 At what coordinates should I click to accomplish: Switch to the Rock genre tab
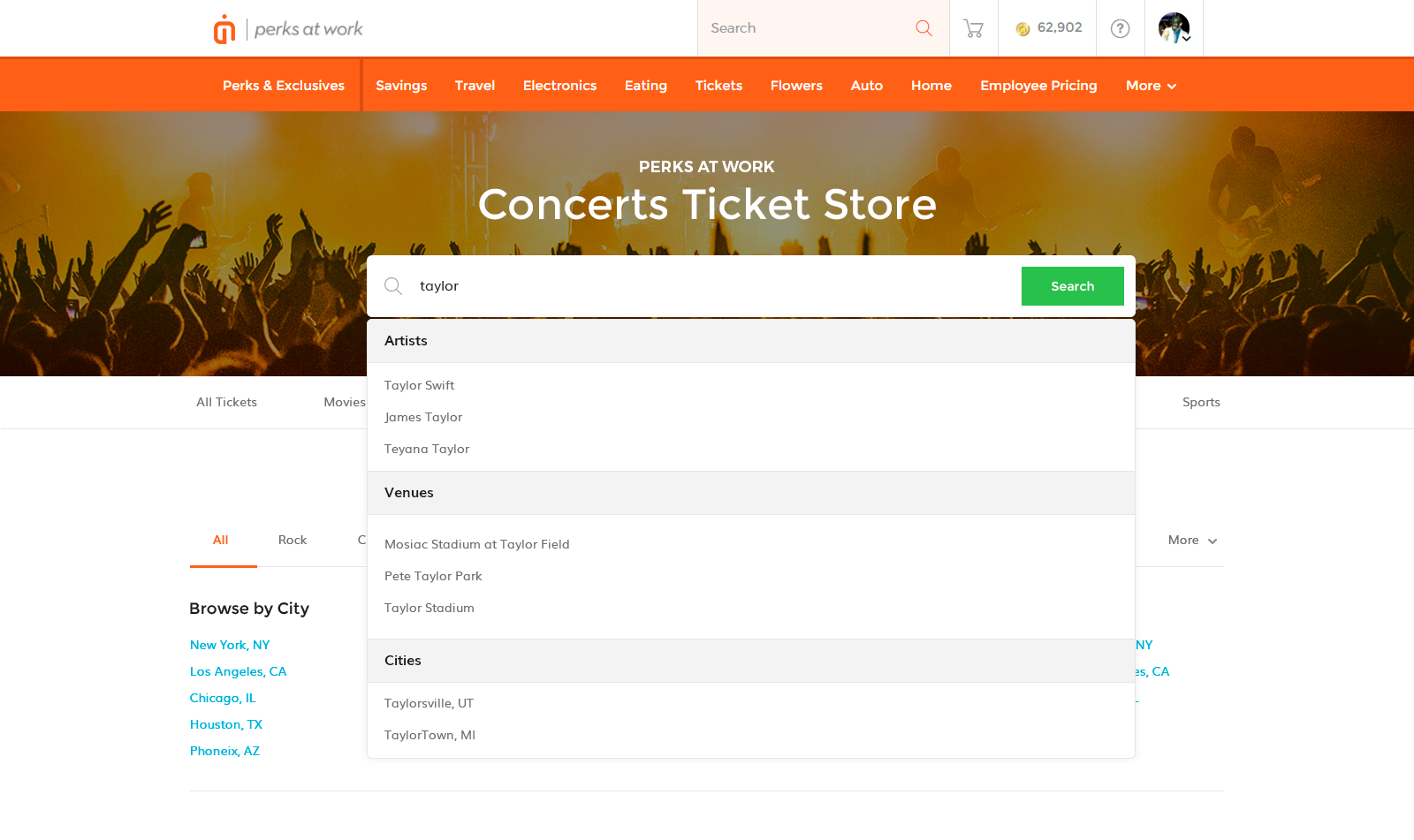pyautogui.click(x=293, y=540)
